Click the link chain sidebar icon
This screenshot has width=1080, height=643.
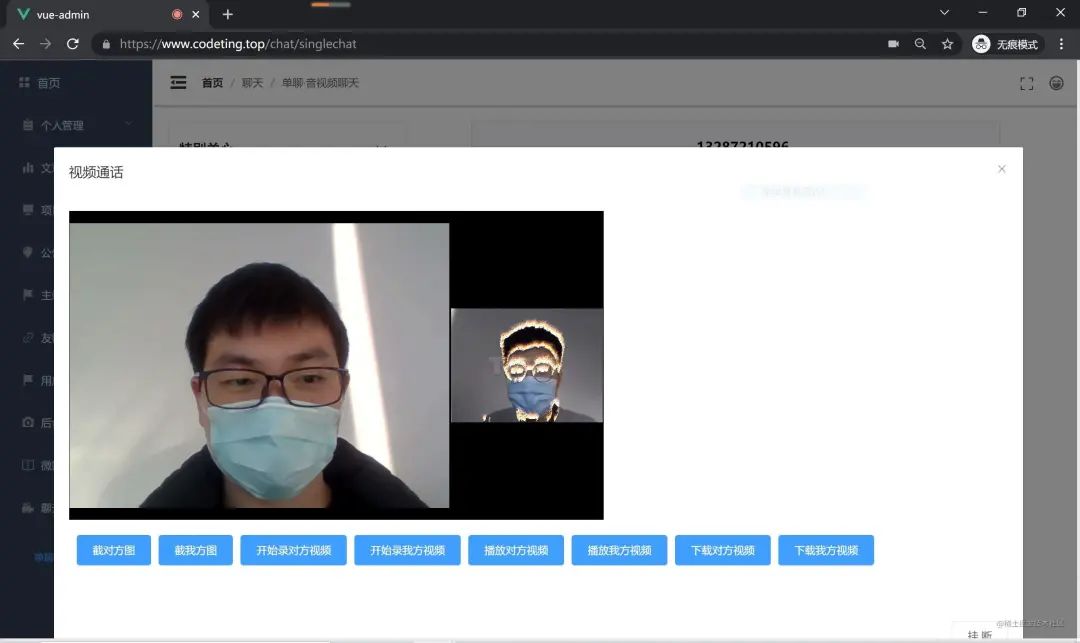[28, 337]
